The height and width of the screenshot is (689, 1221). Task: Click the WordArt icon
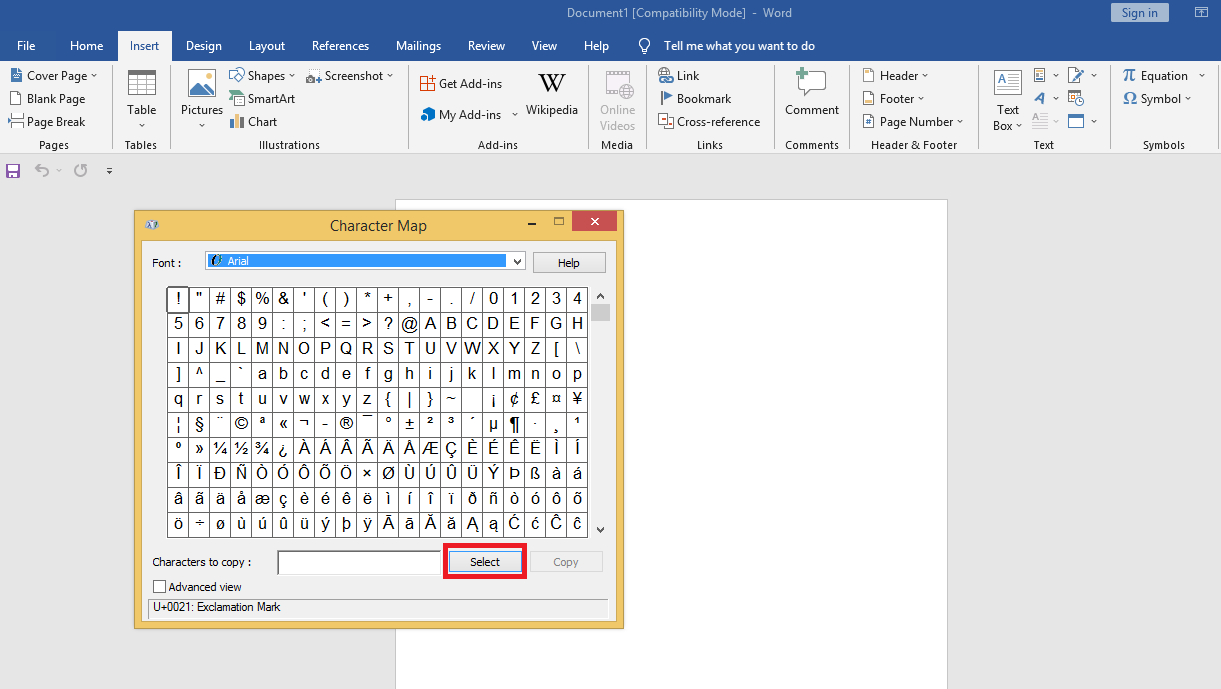pyautogui.click(x=1041, y=99)
